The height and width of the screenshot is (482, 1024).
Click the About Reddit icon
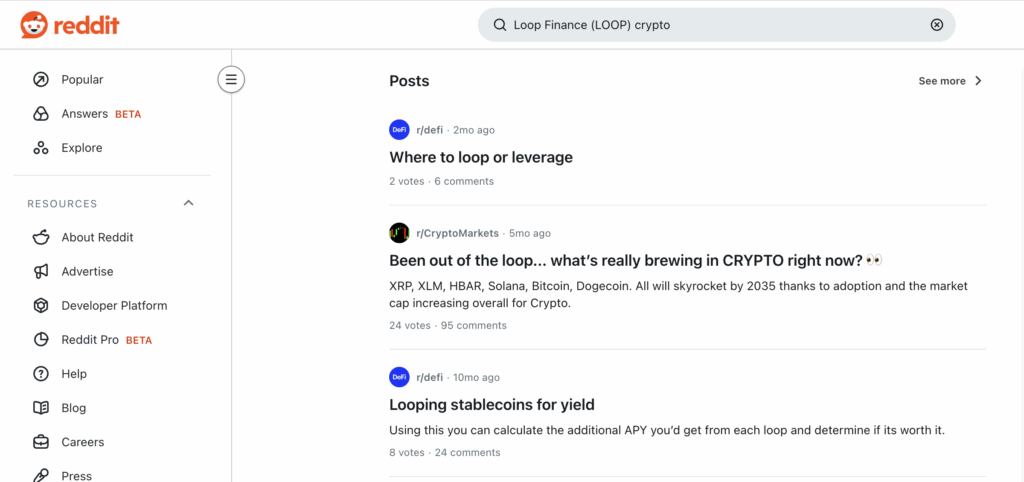(x=41, y=237)
